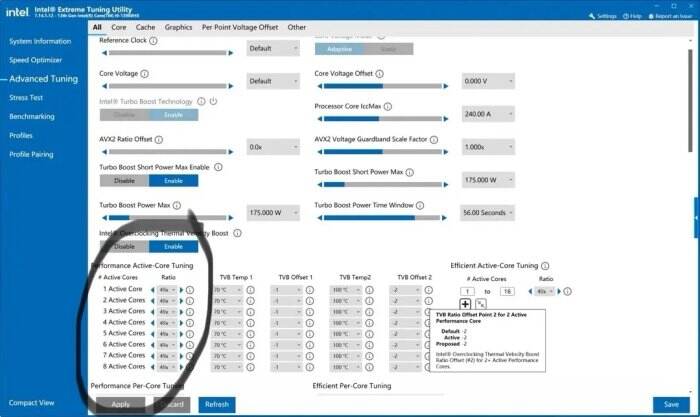
Task: Open the Core Voltage Offset 0.000 V dropdown
Action: click(488, 81)
